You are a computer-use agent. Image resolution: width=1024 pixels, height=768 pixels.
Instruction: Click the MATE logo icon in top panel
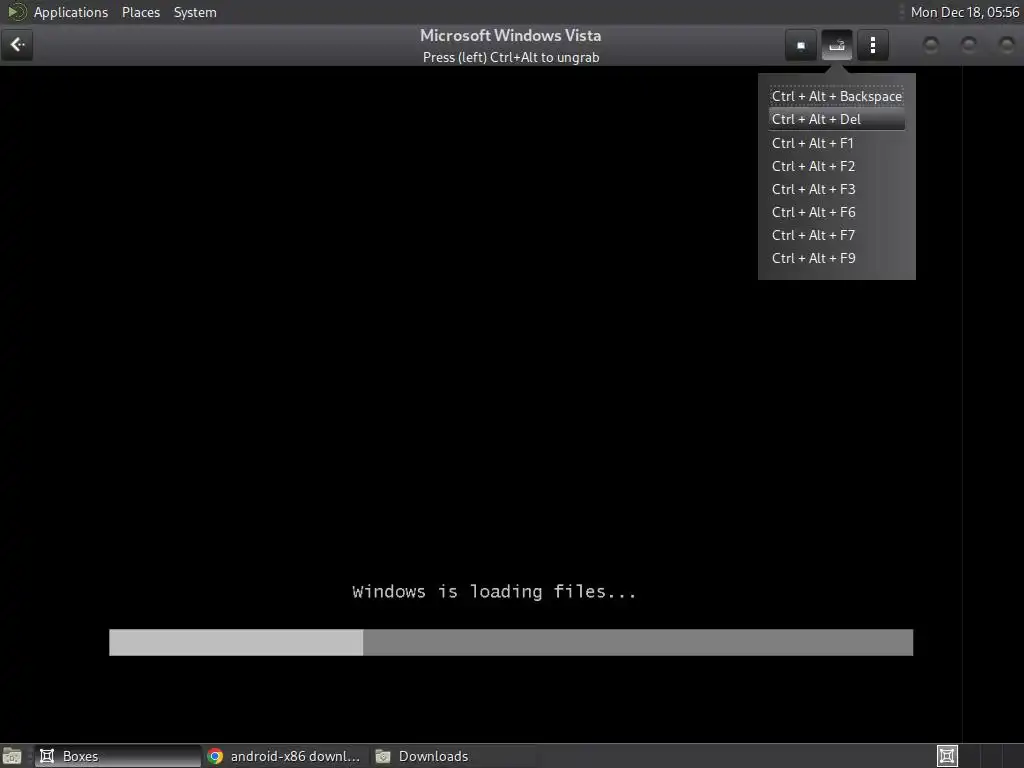pyautogui.click(x=16, y=12)
